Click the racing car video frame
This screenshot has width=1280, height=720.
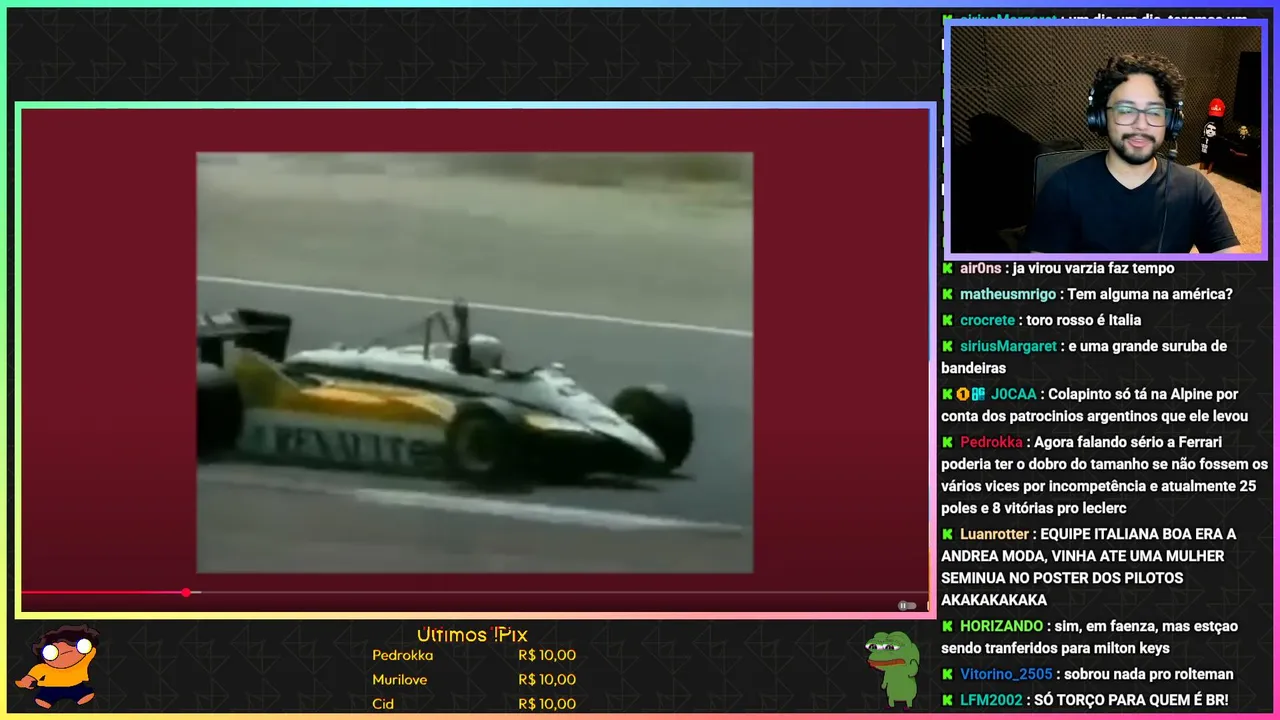[x=474, y=362]
